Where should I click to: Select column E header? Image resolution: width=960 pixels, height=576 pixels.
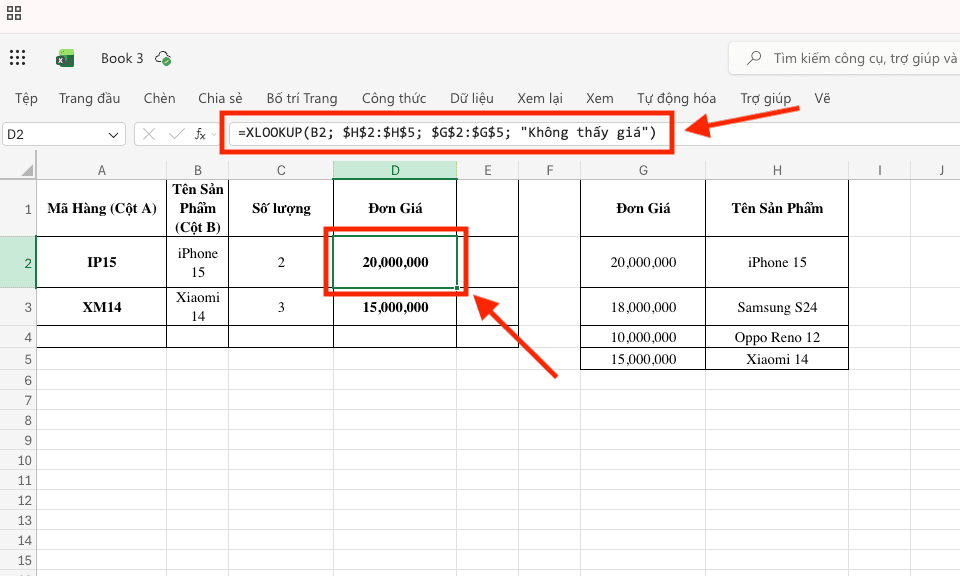[x=488, y=170]
